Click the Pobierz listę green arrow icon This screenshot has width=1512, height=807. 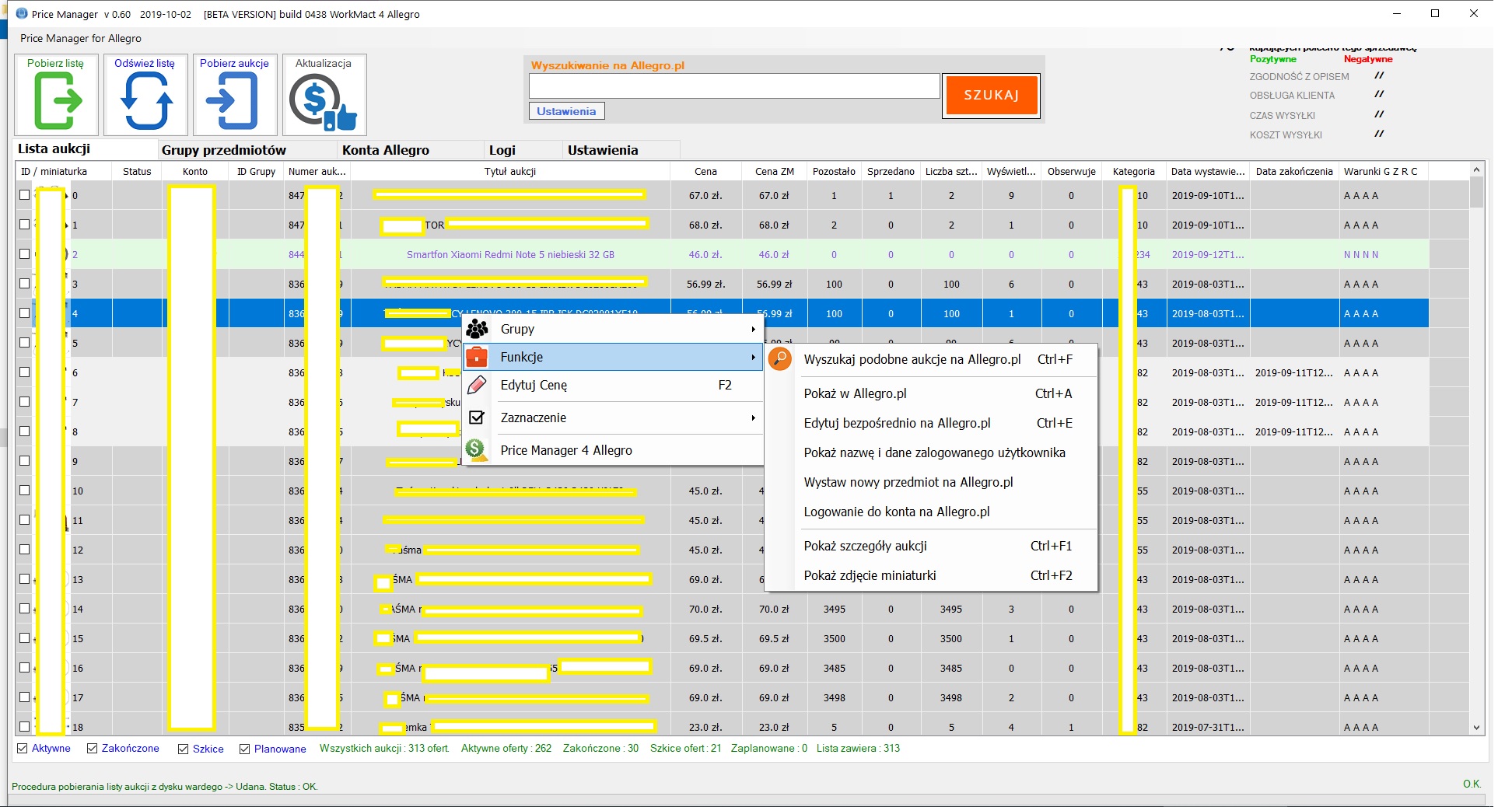coord(58,101)
